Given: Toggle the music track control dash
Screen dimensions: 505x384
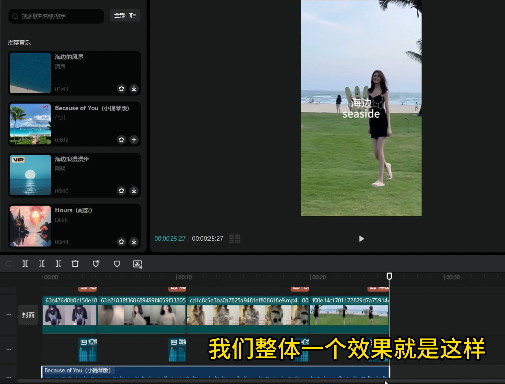Looking at the screenshot, I should tap(9, 377).
